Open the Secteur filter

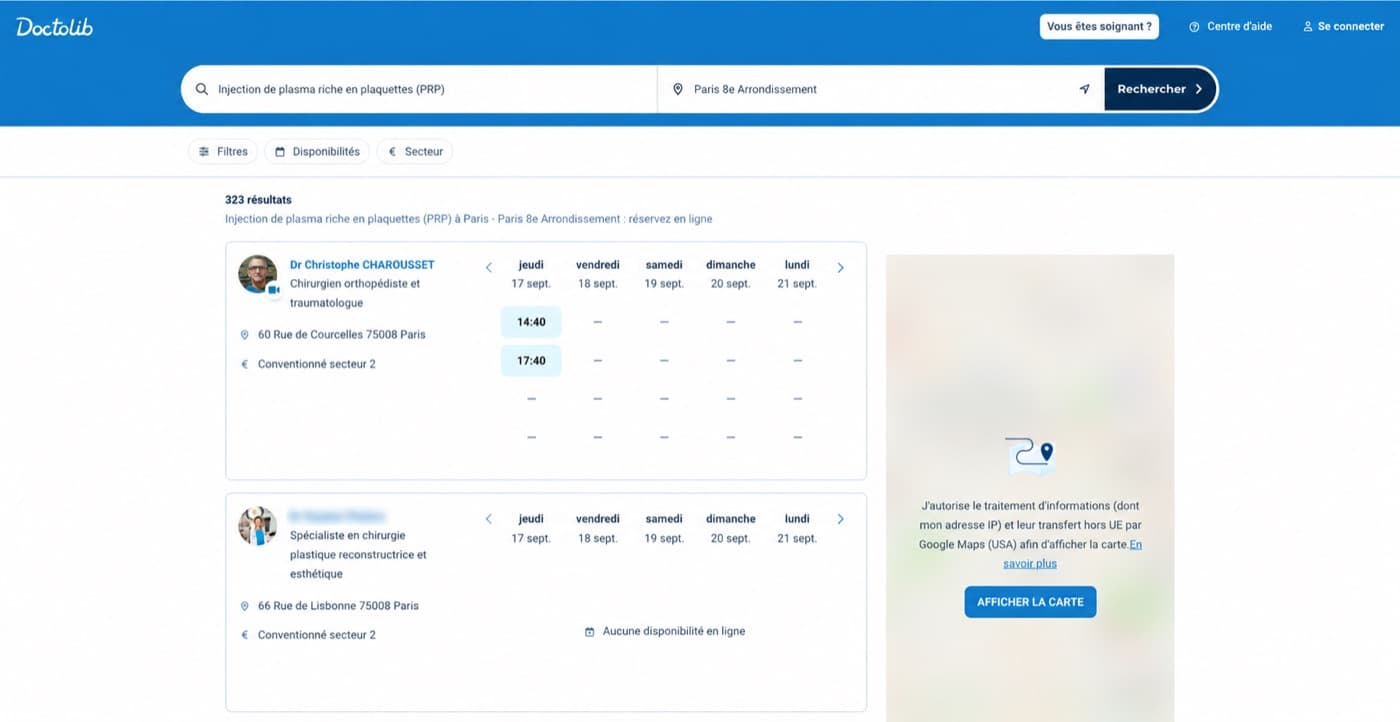[x=415, y=152]
